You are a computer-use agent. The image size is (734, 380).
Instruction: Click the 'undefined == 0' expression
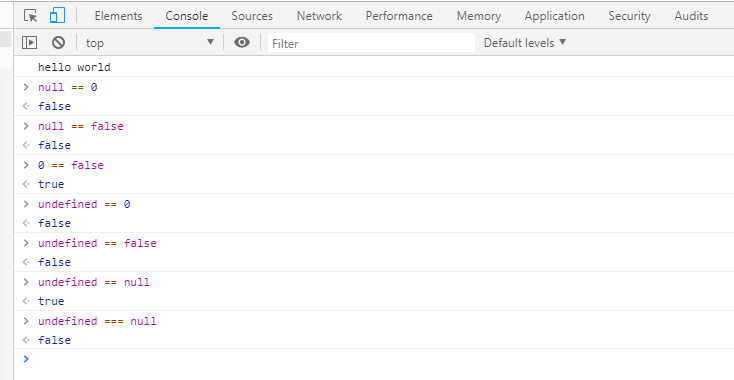pos(84,204)
